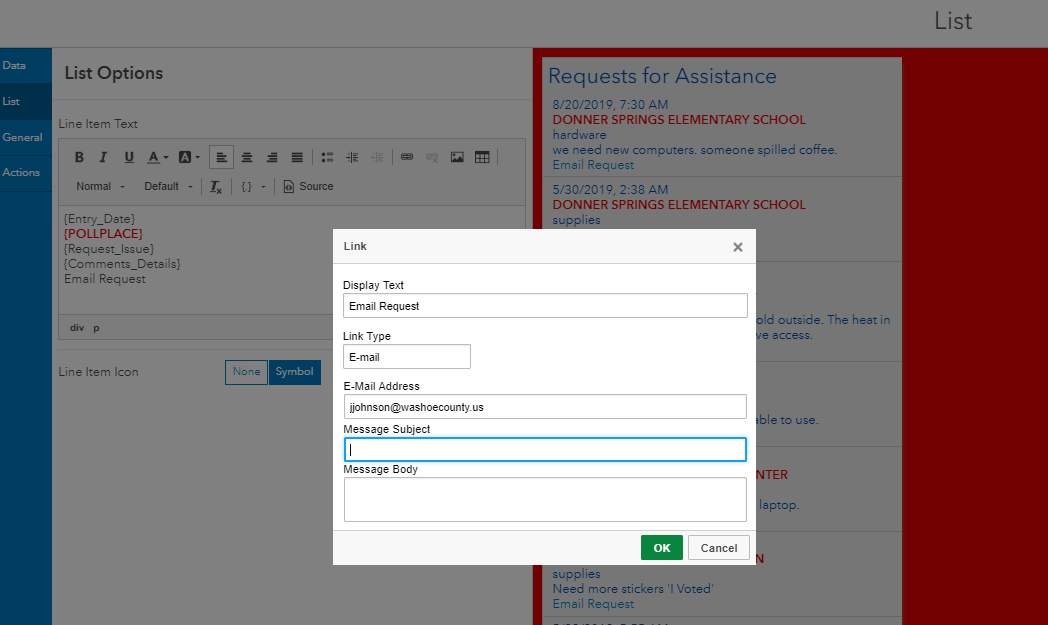Click the {Request_Issue} placeholder in editor

click(x=109, y=249)
